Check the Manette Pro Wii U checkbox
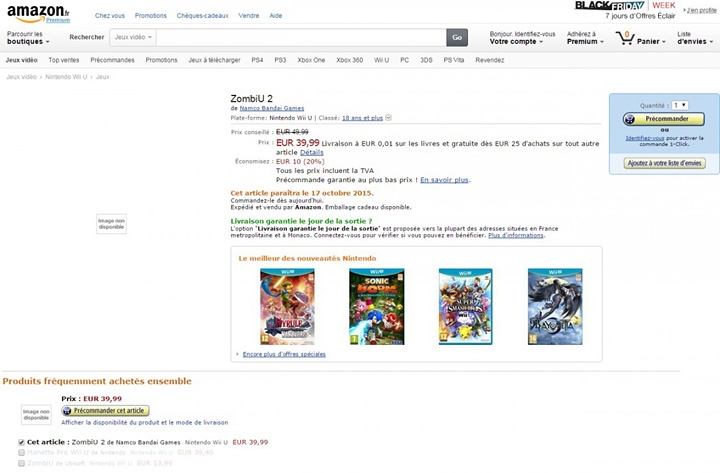The width and height of the screenshot is (720, 473). (22, 453)
